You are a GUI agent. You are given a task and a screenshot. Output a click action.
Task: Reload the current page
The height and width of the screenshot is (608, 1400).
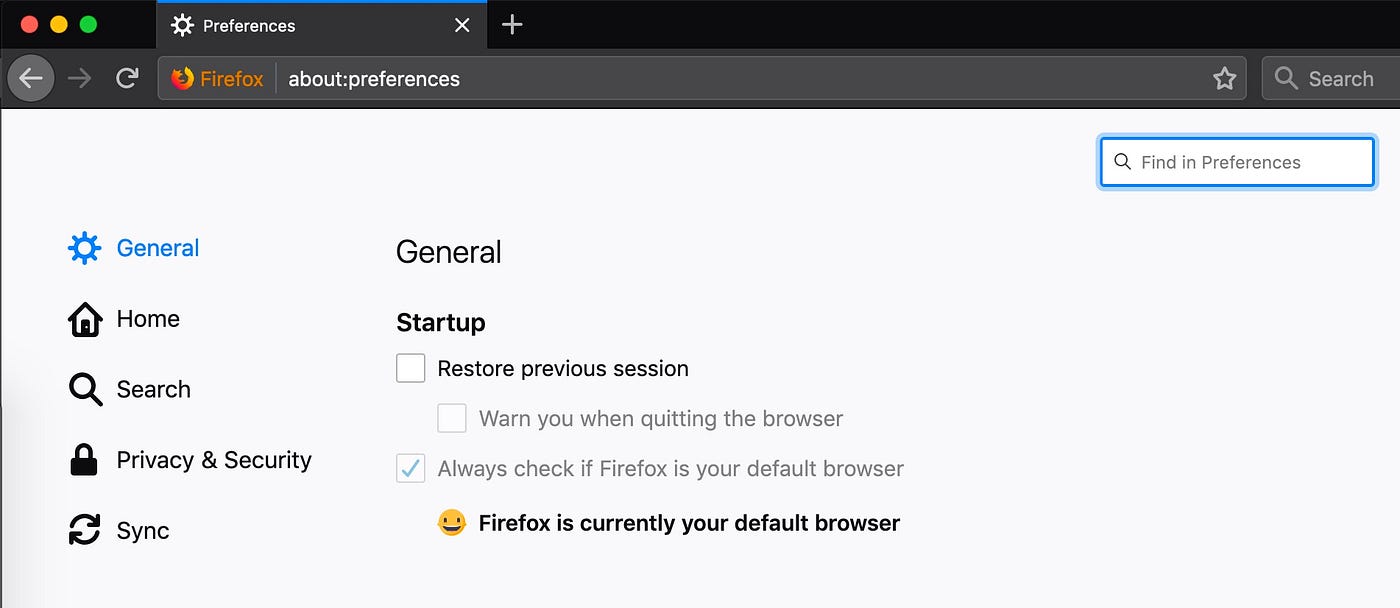coord(127,78)
